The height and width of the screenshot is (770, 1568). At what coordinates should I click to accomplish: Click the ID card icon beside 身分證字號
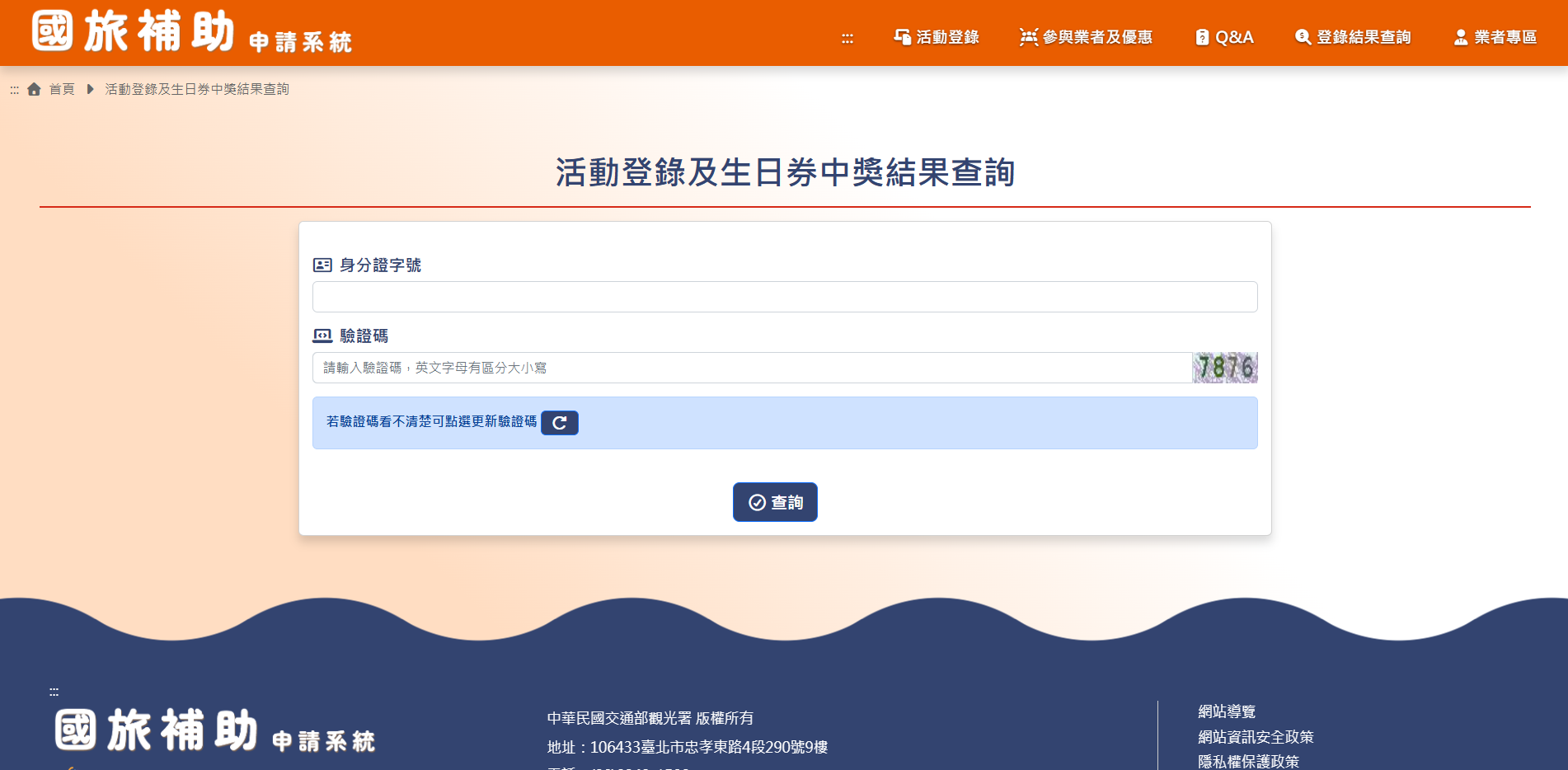click(x=322, y=265)
